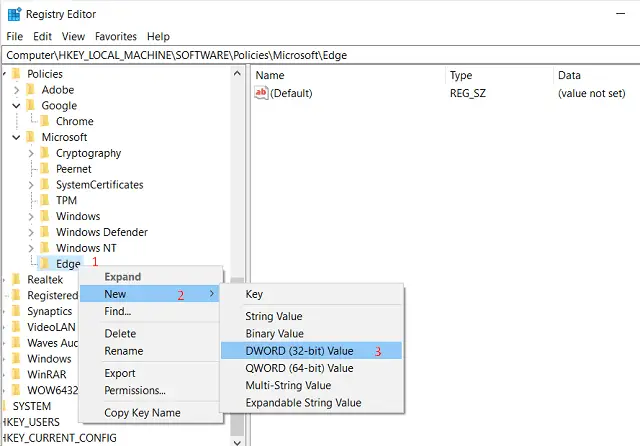Choose Binary Value from submenu
This screenshot has height=446, width=640.
[x=311, y=333]
